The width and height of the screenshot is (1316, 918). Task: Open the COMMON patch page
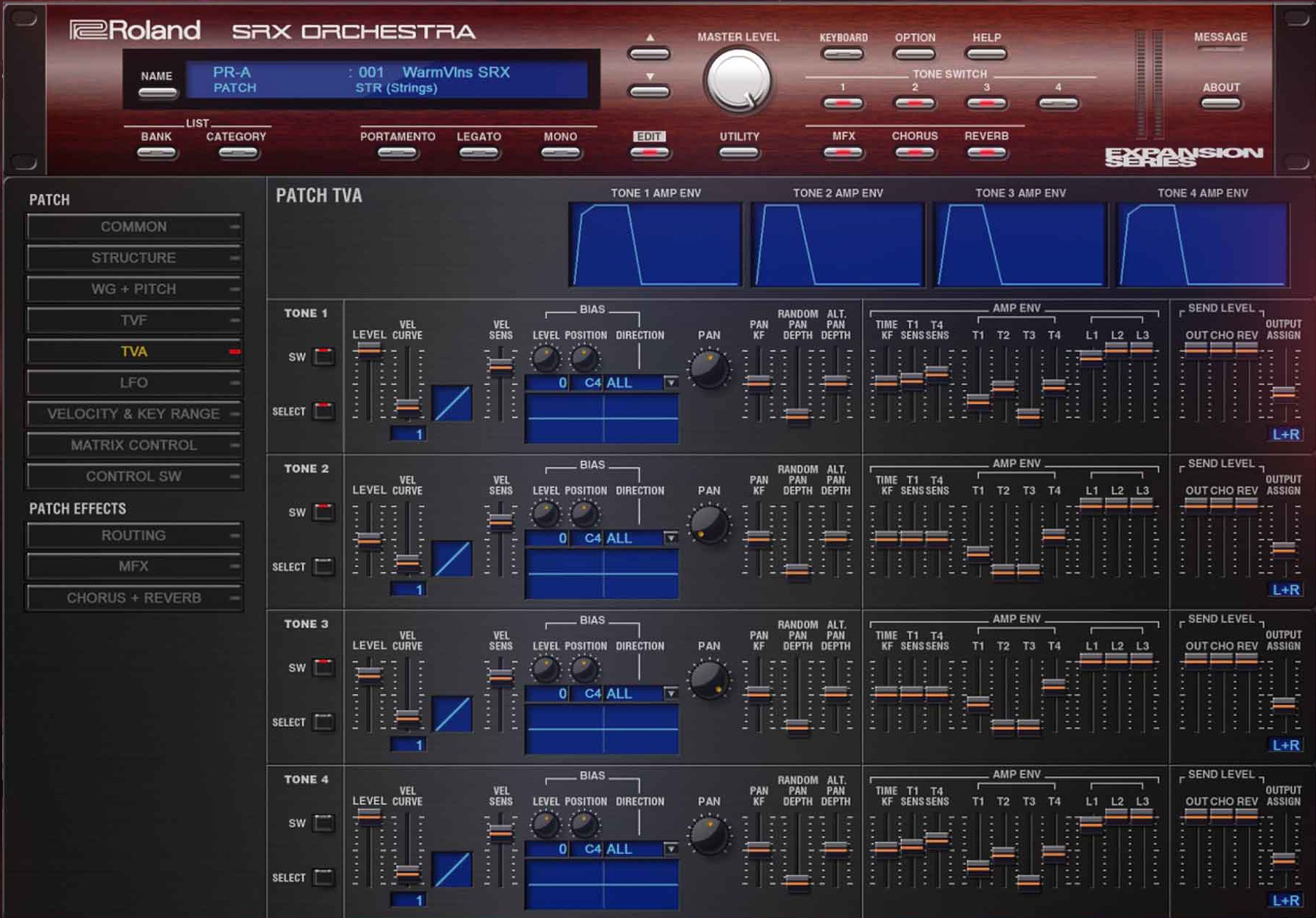[x=134, y=227]
